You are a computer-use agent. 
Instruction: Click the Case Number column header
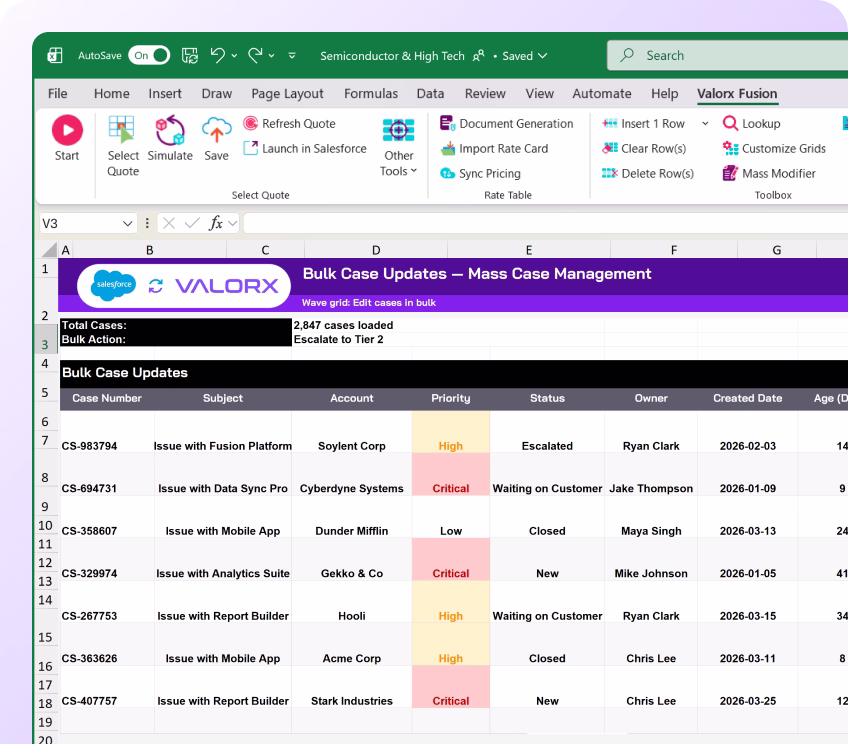coord(107,398)
